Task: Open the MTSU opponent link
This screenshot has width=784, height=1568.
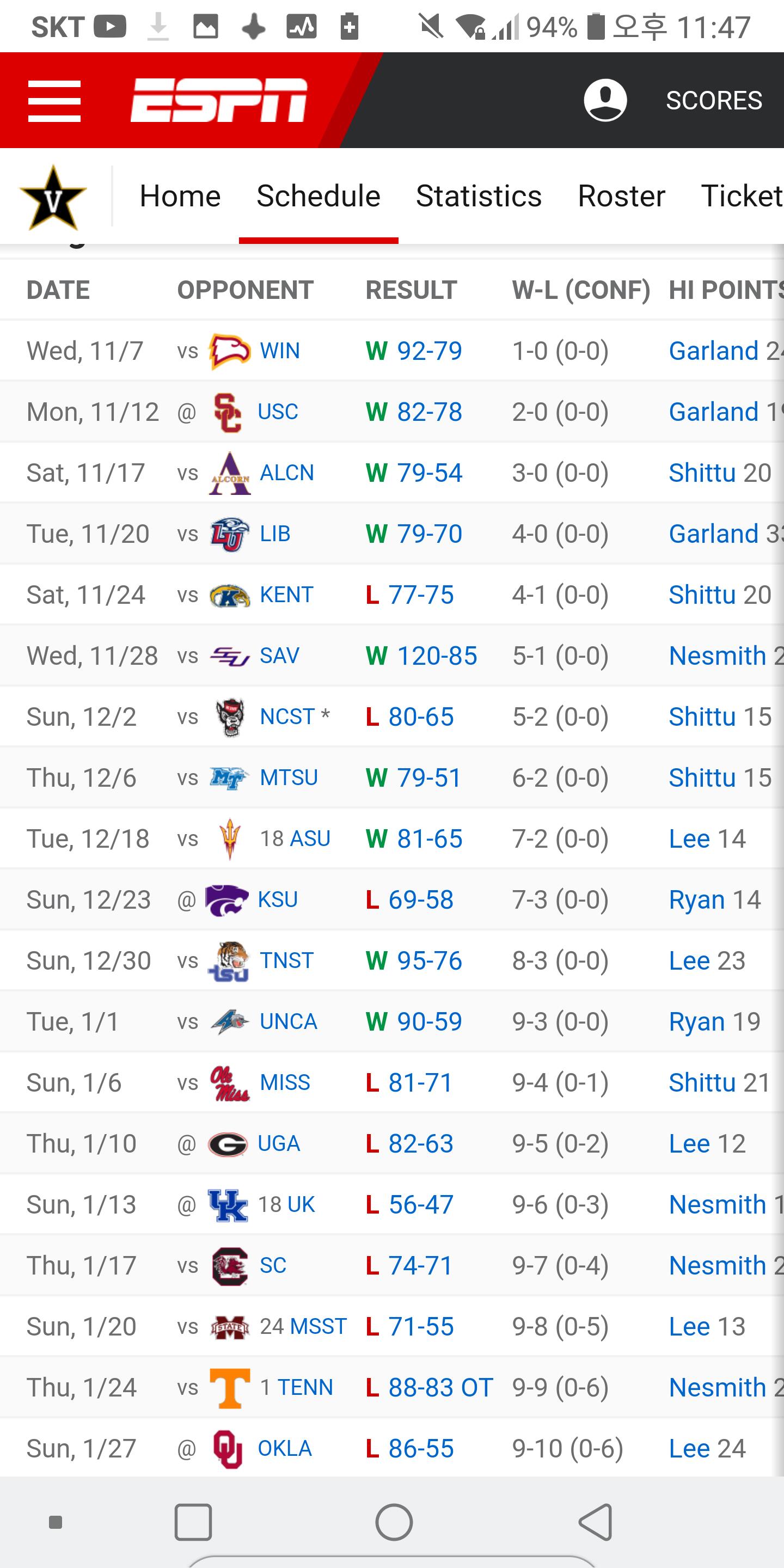Action: 289,778
